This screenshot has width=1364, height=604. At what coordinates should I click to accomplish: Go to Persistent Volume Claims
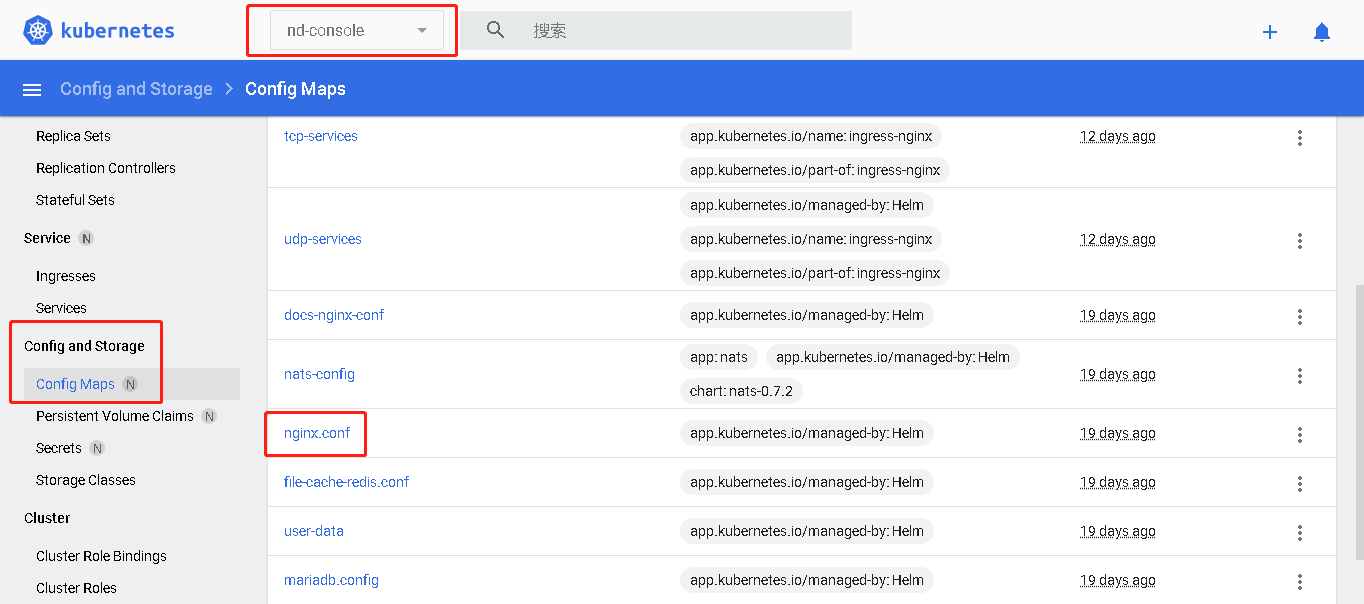click(115, 416)
